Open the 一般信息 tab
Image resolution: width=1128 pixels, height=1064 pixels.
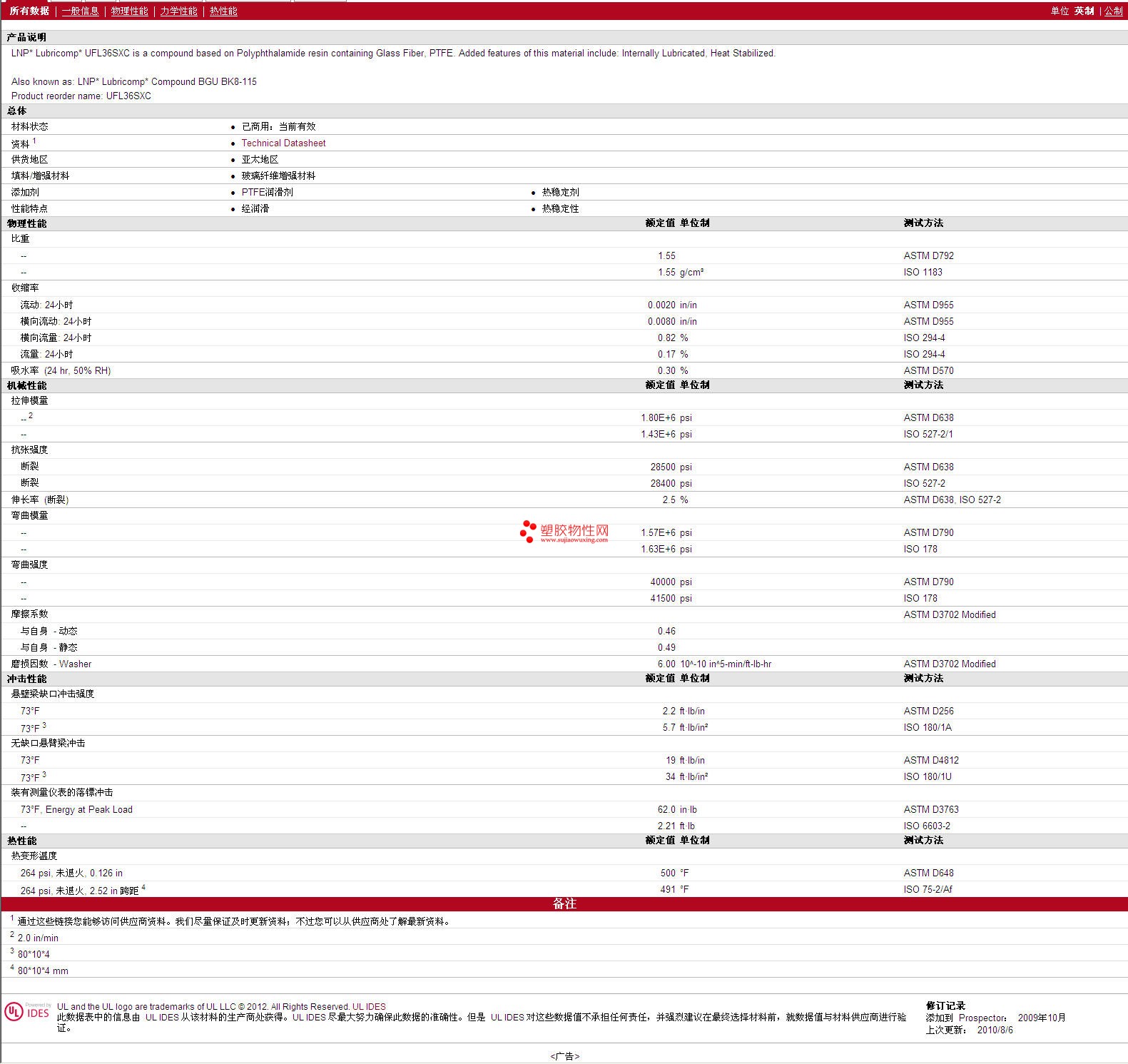click(x=80, y=11)
